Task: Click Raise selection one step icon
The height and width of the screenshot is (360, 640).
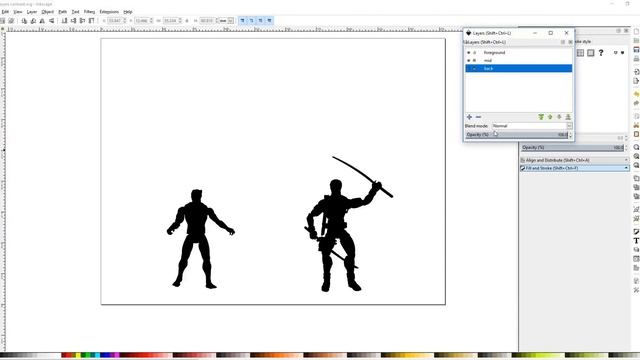Action: (x=82, y=20)
